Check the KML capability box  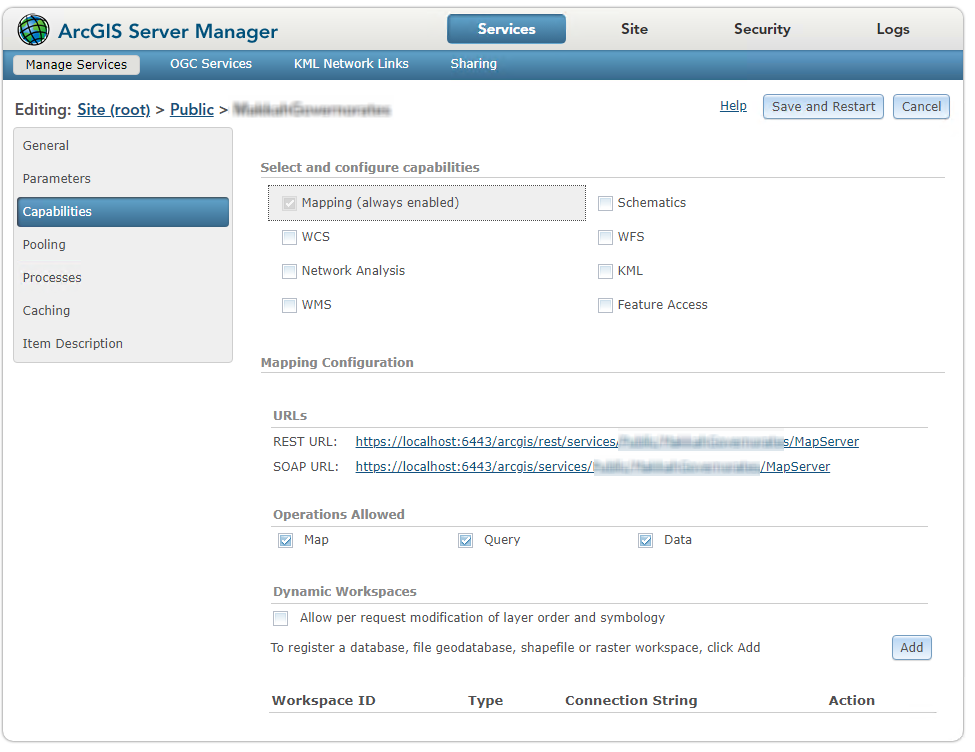tap(605, 272)
